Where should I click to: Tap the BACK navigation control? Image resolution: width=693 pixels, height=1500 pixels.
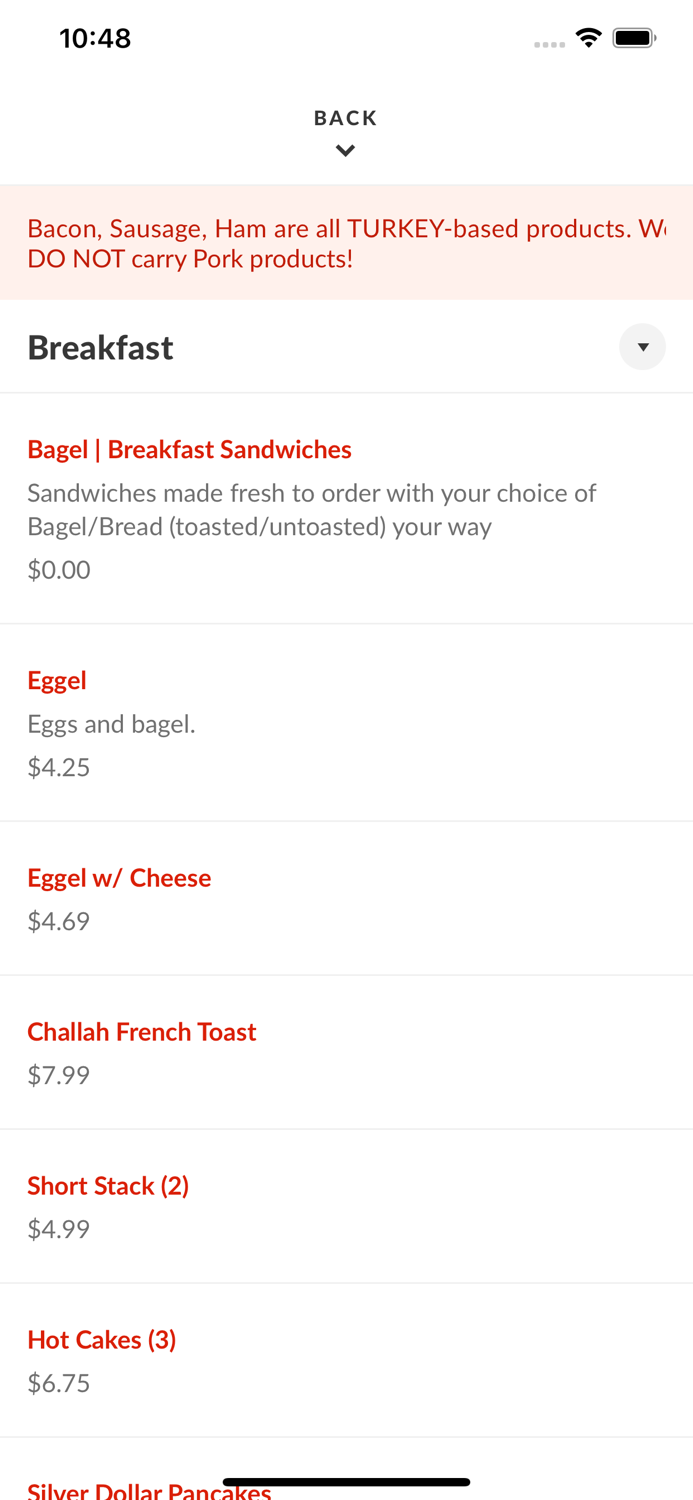(x=345, y=117)
